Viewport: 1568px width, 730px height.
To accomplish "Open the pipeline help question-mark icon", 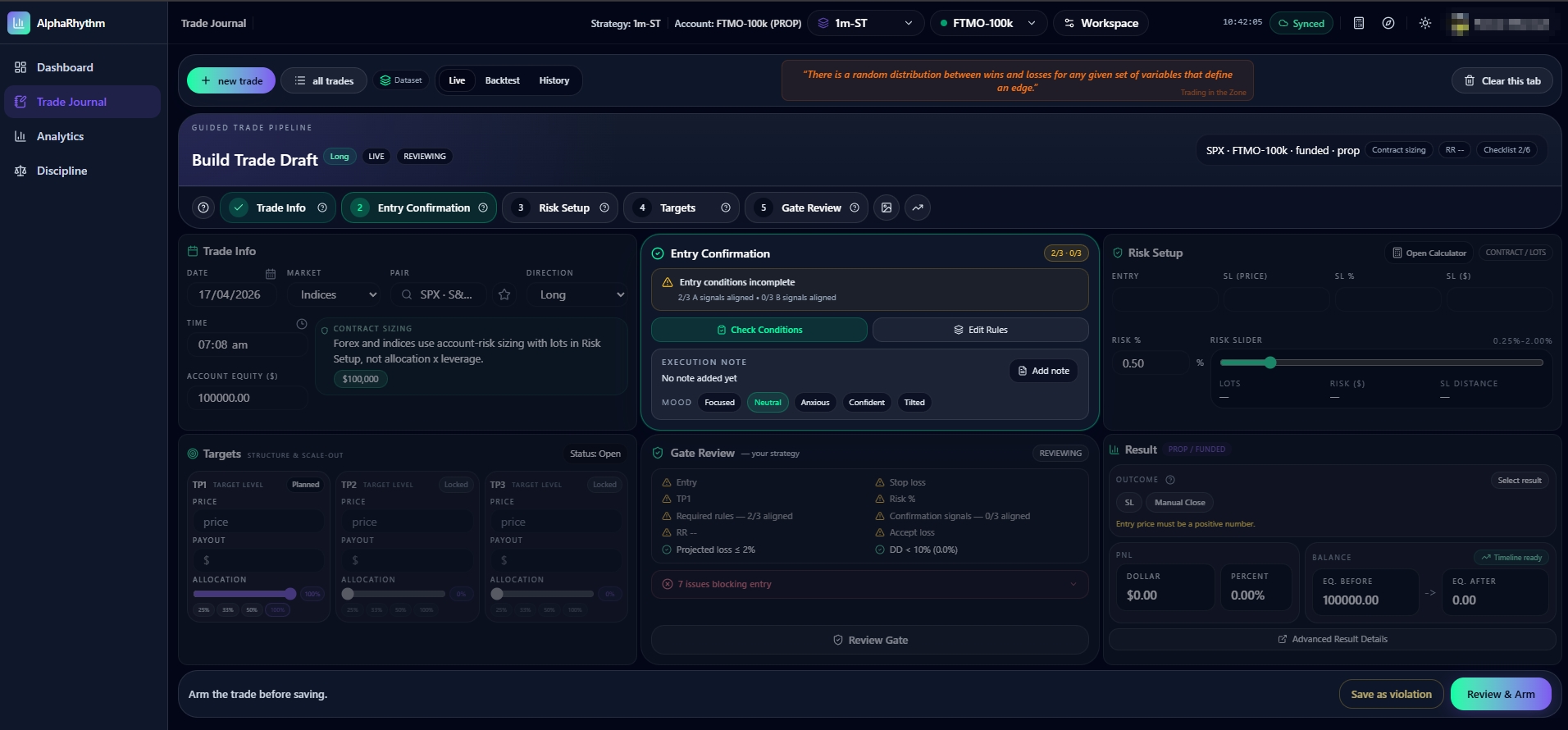I will click(x=203, y=208).
